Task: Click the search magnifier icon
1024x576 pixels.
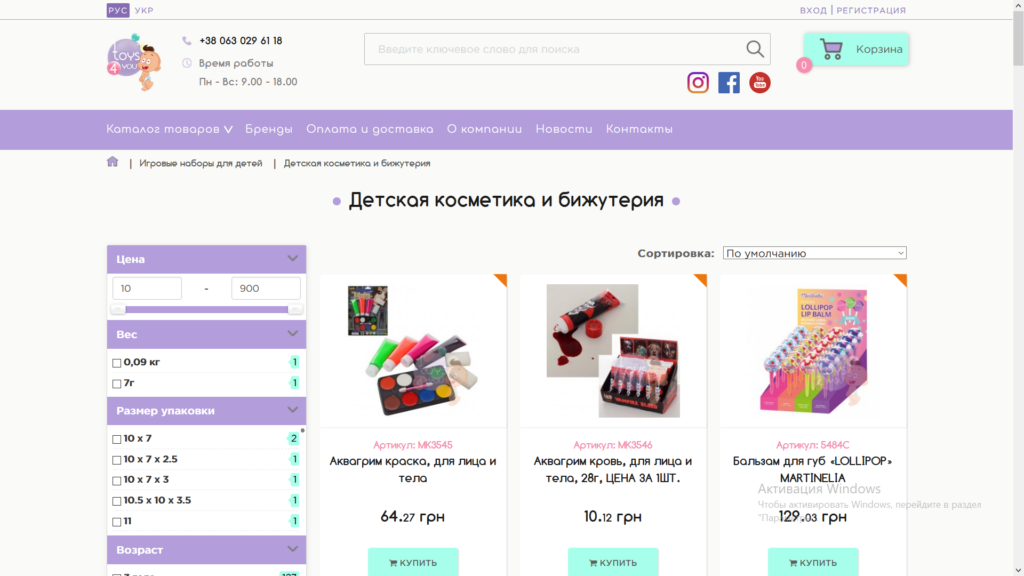Action: click(755, 49)
